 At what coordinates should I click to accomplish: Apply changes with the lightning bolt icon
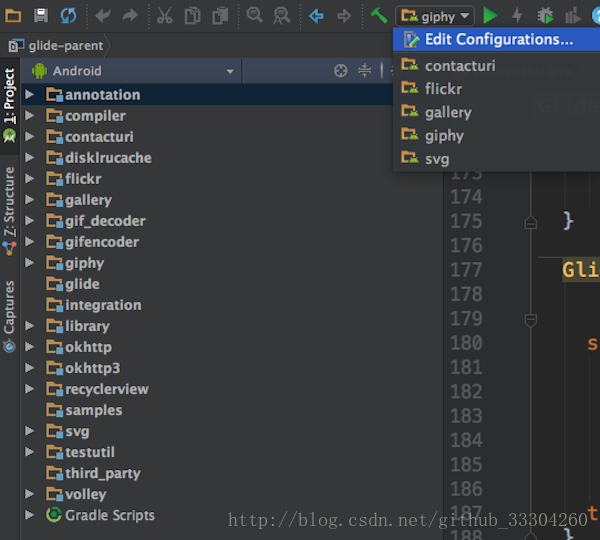tap(517, 16)
